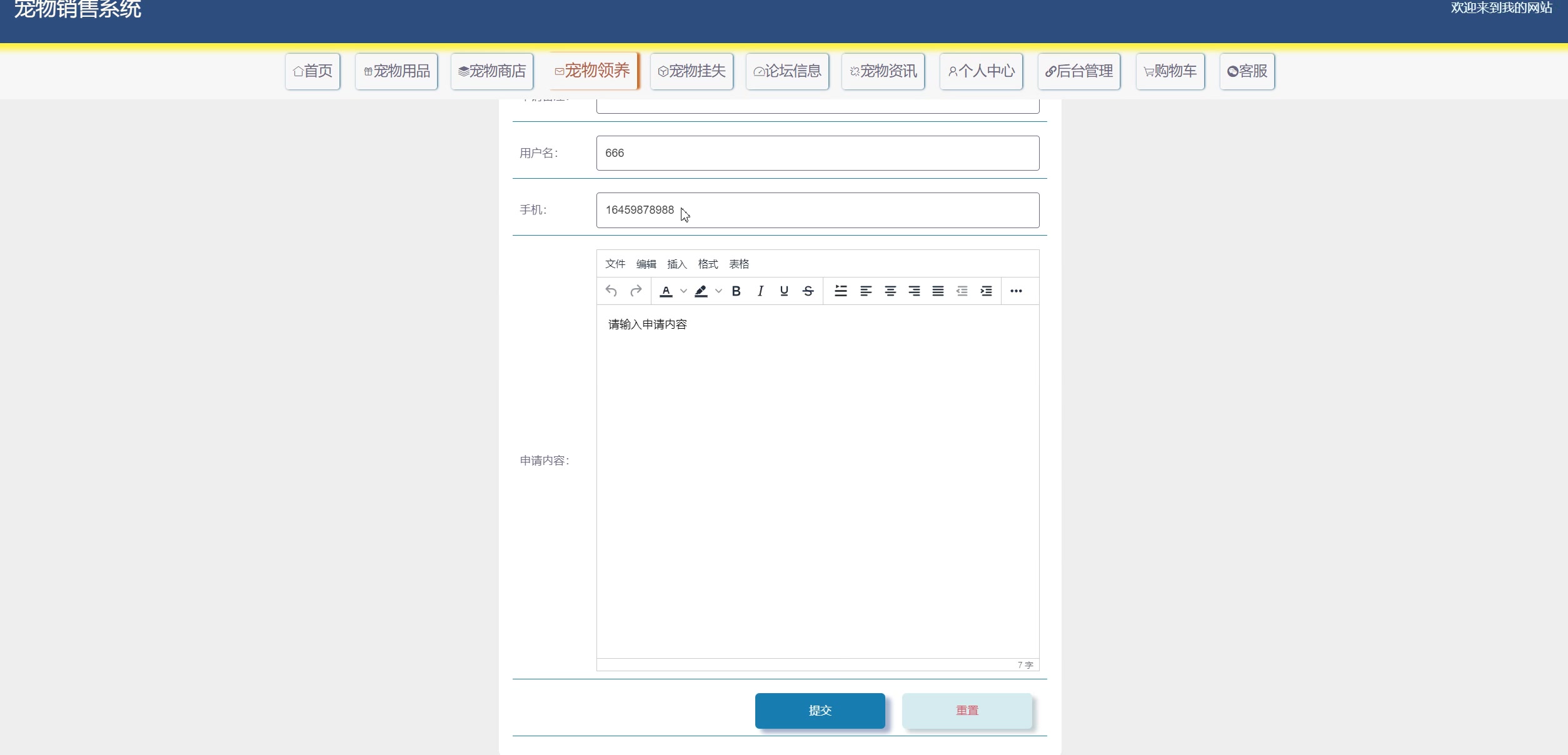
Task: Open the 格式 editor menu
Action: tap(708, 264)
